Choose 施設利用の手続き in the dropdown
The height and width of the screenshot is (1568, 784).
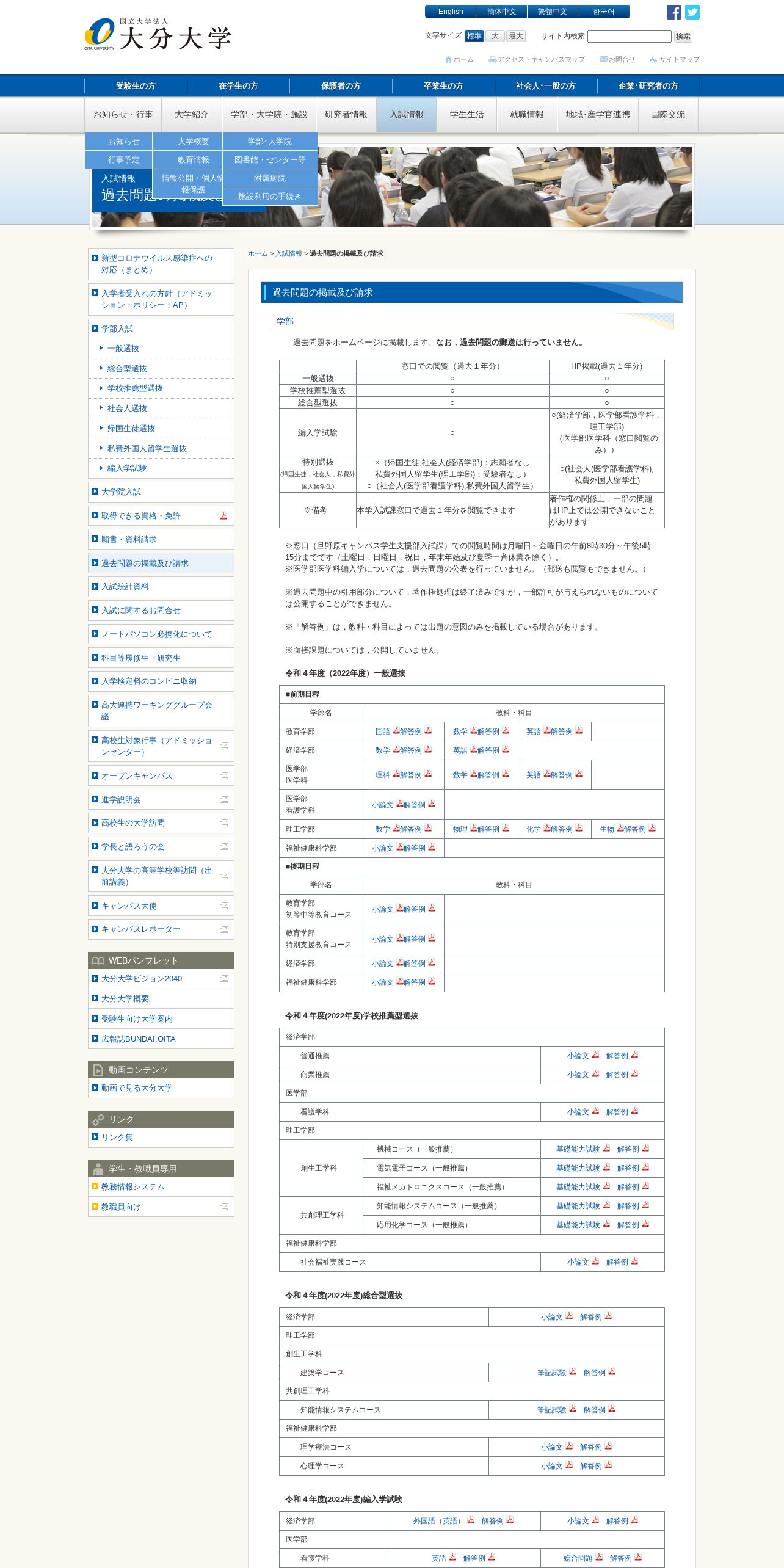click(270, 197)
